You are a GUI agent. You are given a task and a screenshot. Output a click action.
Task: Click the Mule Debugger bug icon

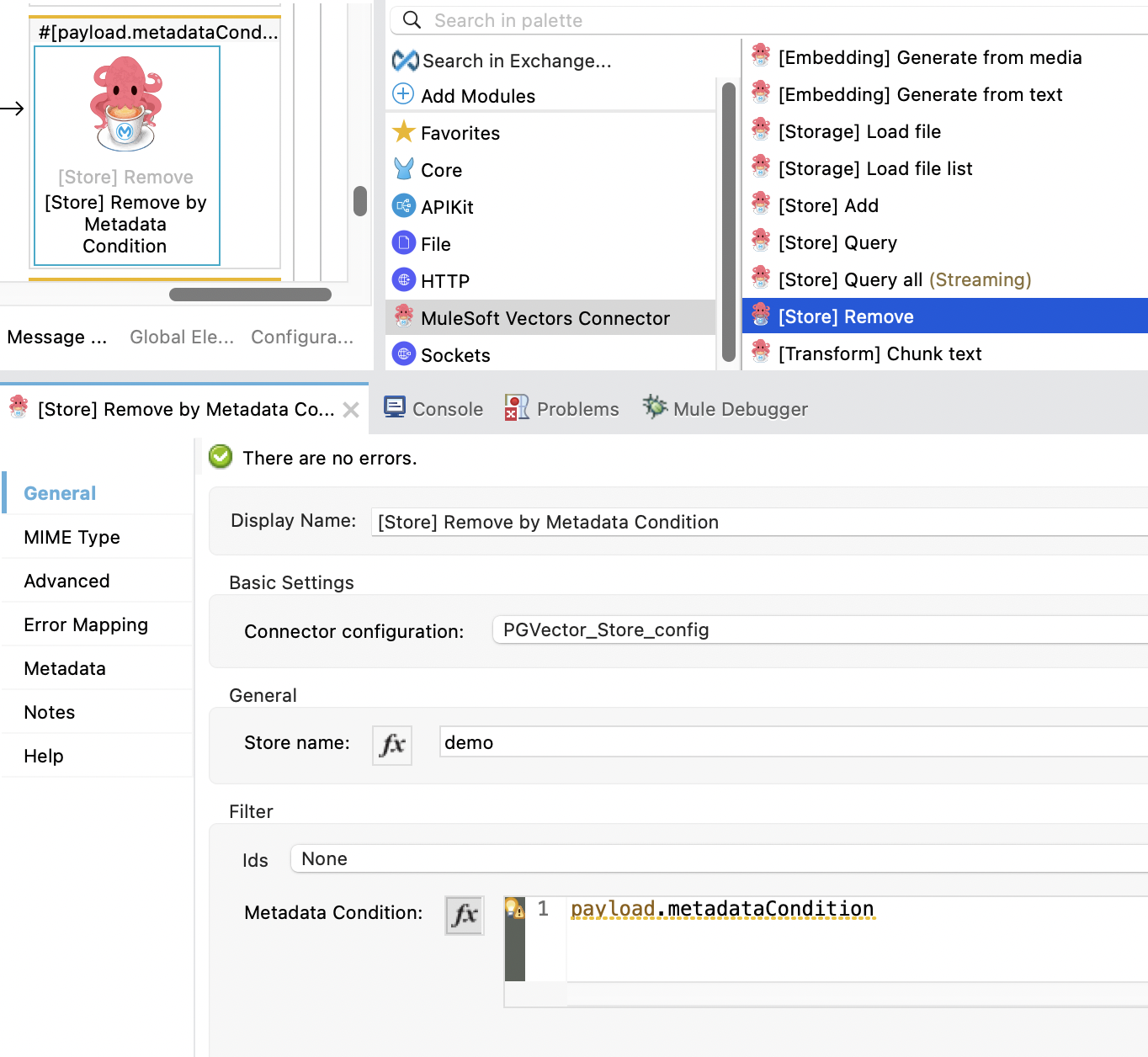(655, 406)
